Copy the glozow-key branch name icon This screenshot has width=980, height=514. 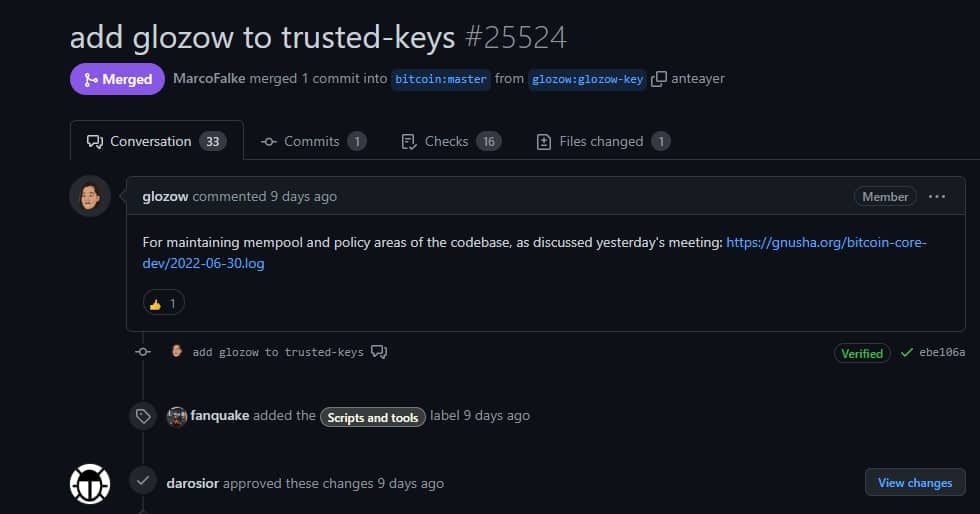(x=659, y=79)
